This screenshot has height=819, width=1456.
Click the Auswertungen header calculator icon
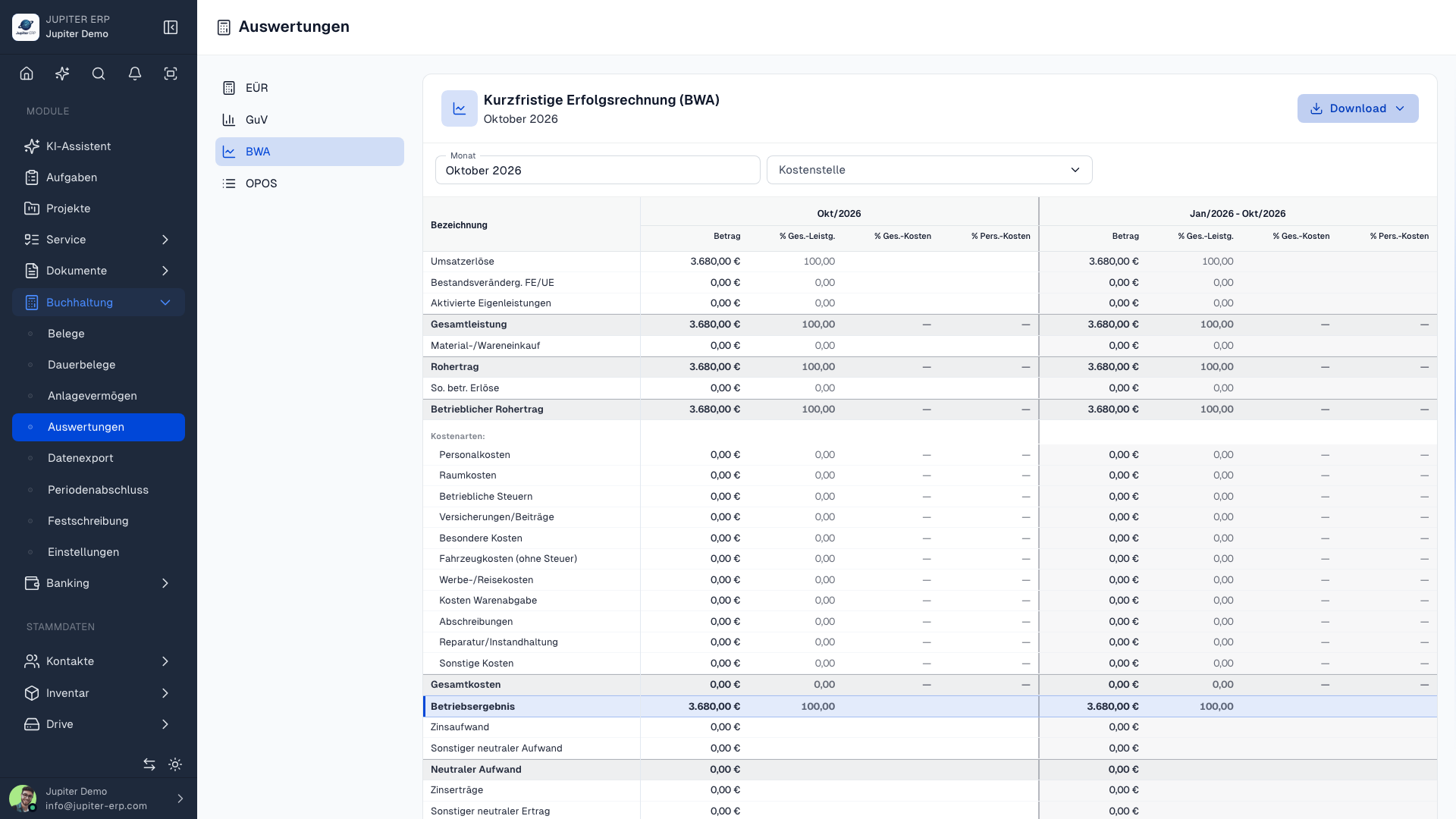coord(224,27)
